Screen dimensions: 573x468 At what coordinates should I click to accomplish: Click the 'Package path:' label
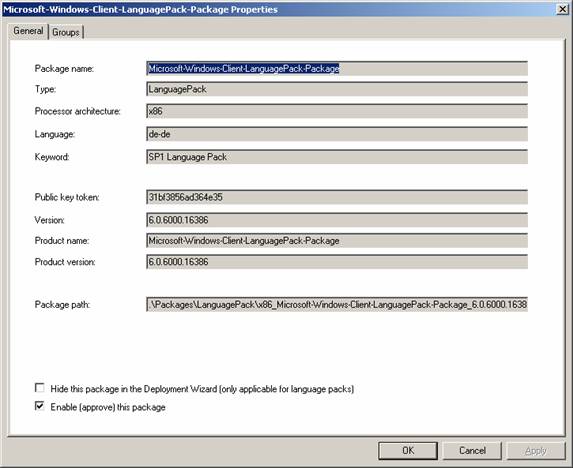62,304
